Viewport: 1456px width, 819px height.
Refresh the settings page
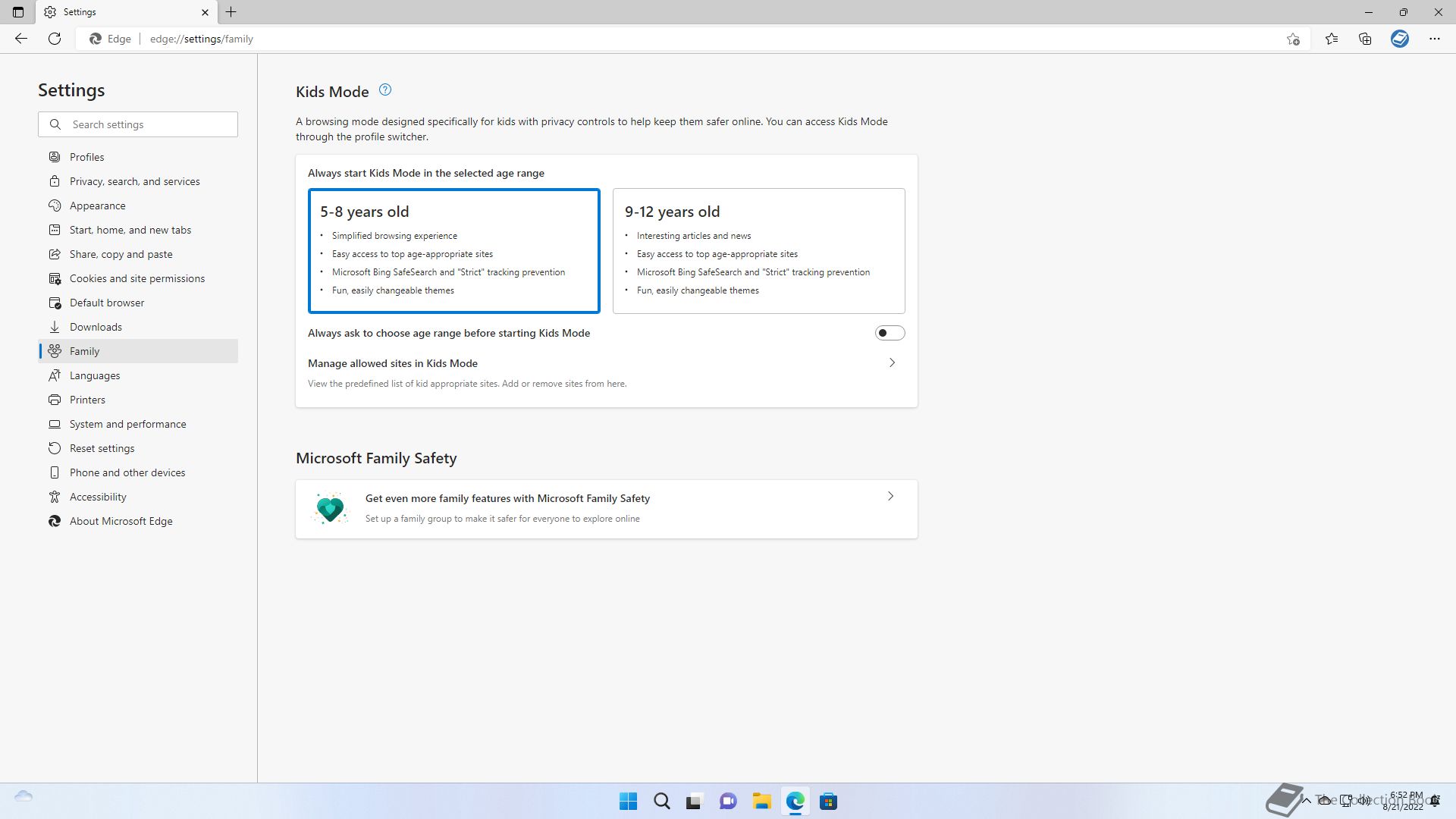click(x=55, y=39)
